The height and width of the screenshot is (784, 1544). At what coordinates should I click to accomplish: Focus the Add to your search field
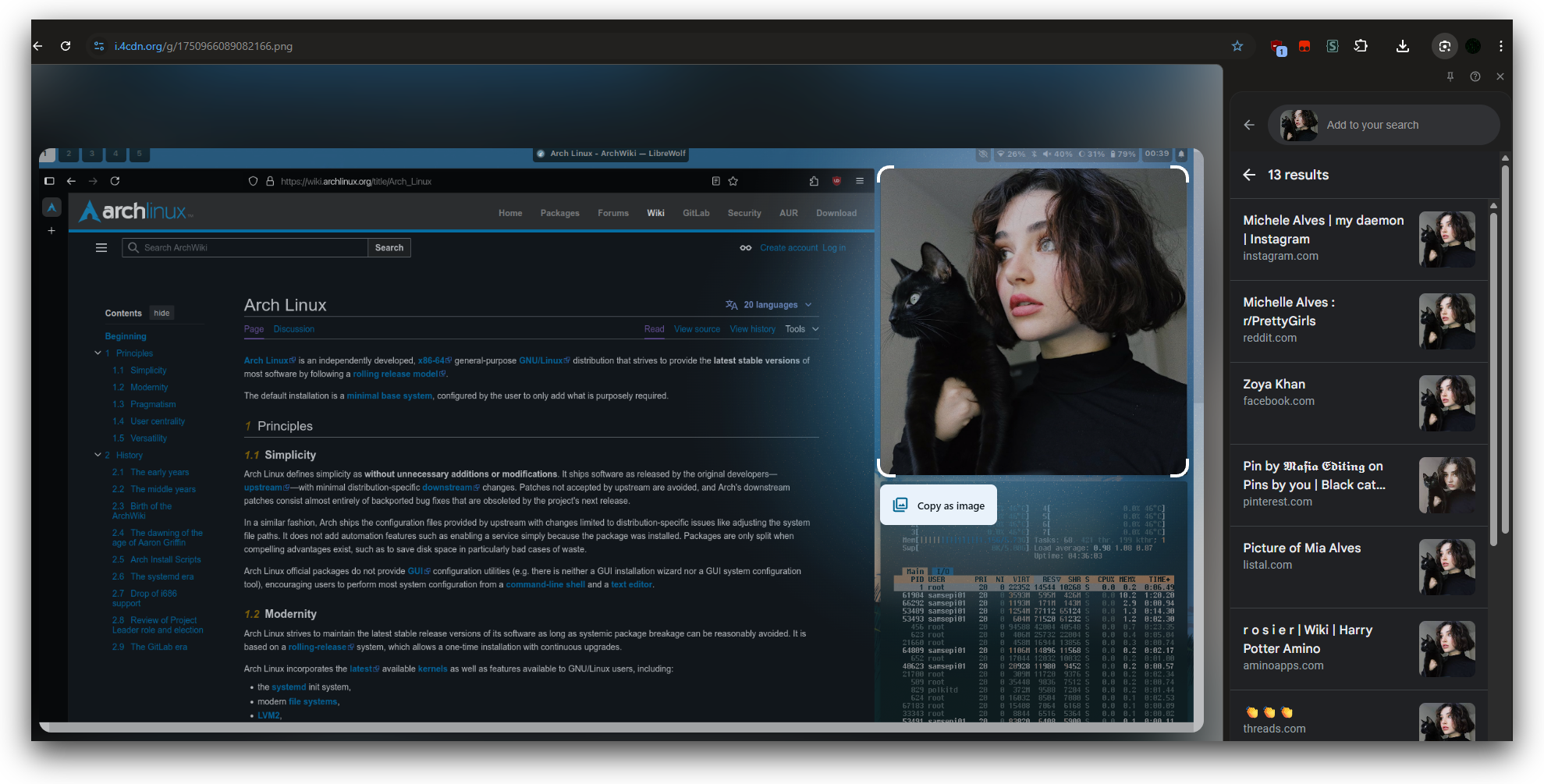1383,125
